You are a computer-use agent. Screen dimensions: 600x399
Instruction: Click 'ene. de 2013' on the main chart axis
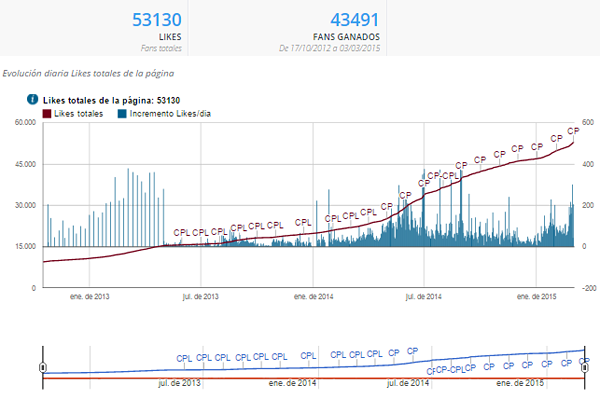pyautogui.click(x=90, y=296)
